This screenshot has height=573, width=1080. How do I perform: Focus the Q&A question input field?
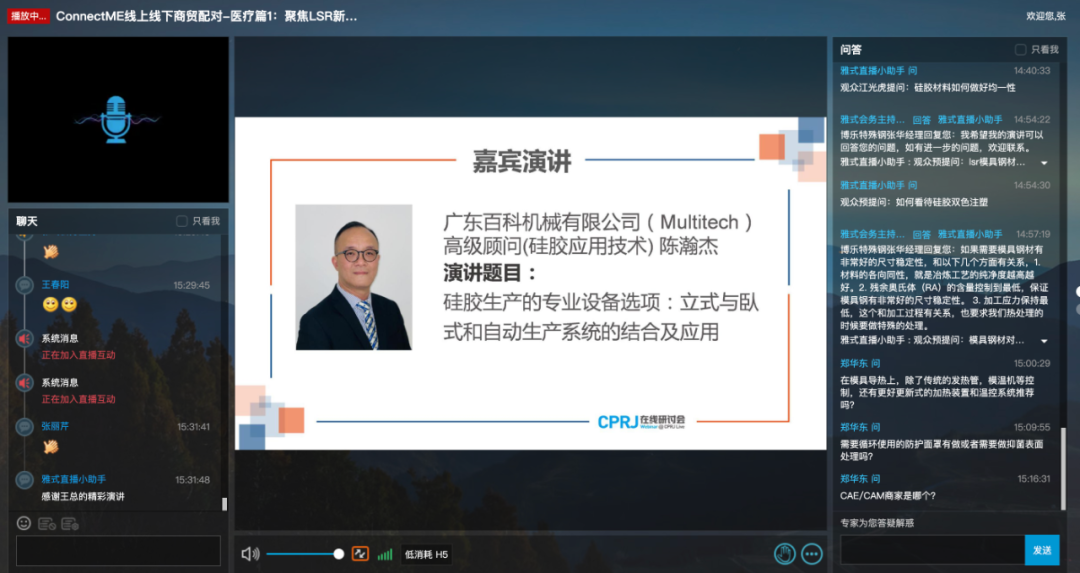[x=933, y=550]
